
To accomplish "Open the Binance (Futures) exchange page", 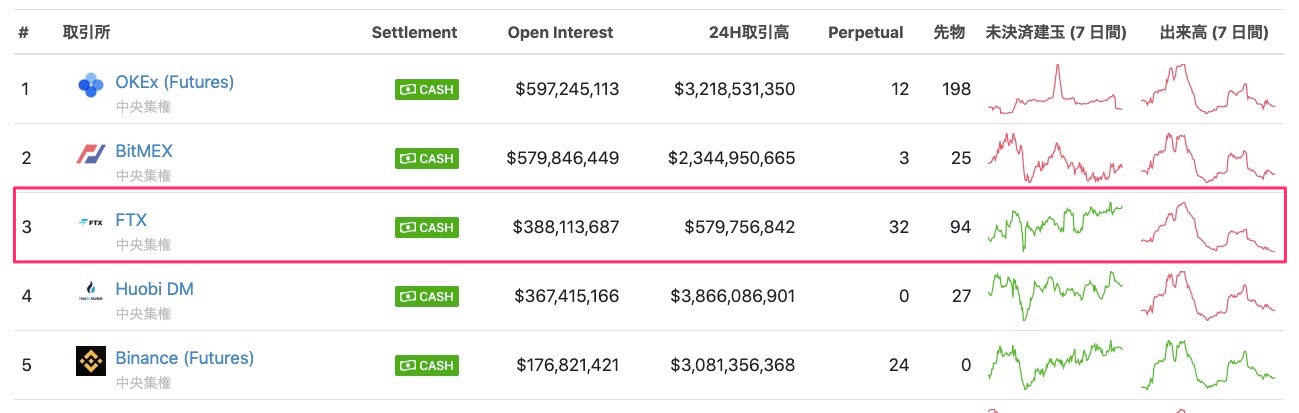I will click(185, 357).
